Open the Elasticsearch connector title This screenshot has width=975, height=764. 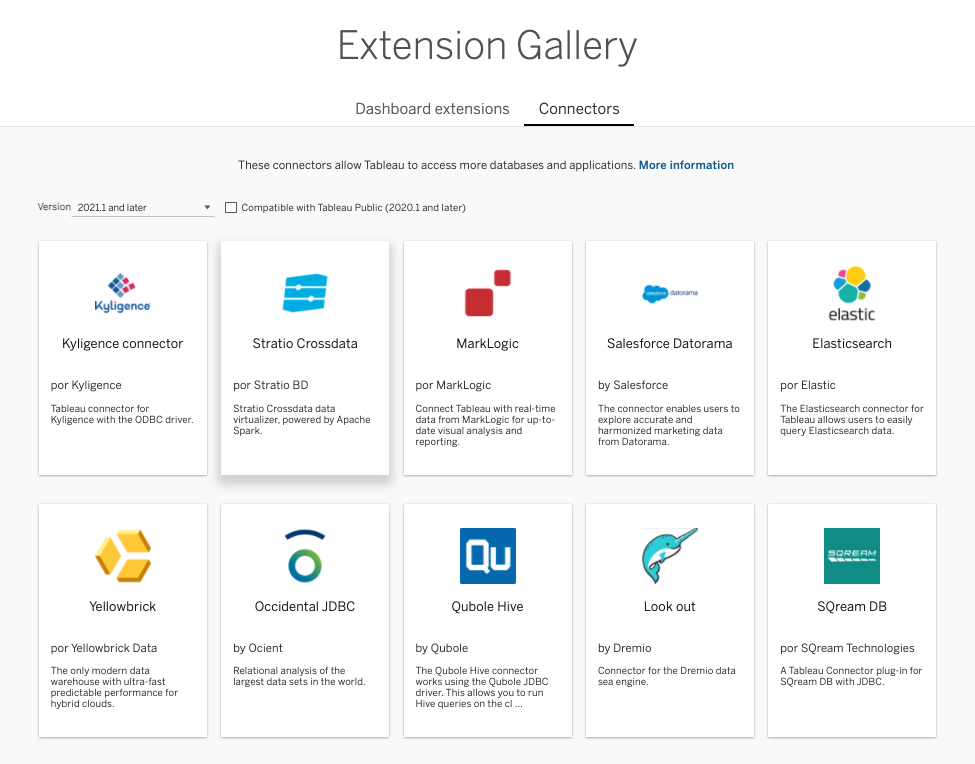[x=852, y=343]
